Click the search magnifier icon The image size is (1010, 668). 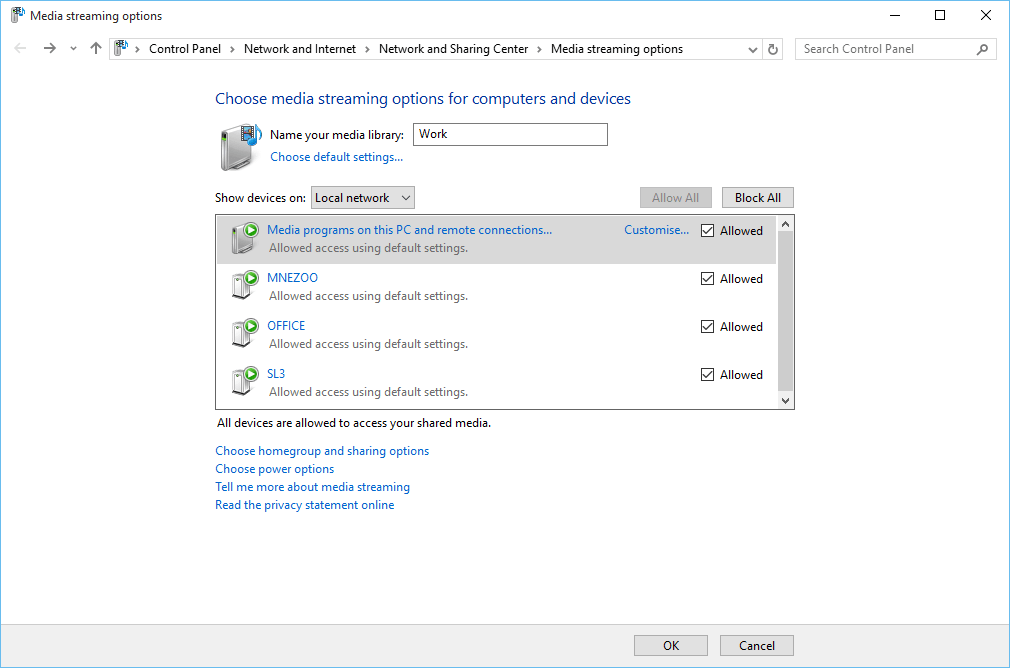point(982,49)
